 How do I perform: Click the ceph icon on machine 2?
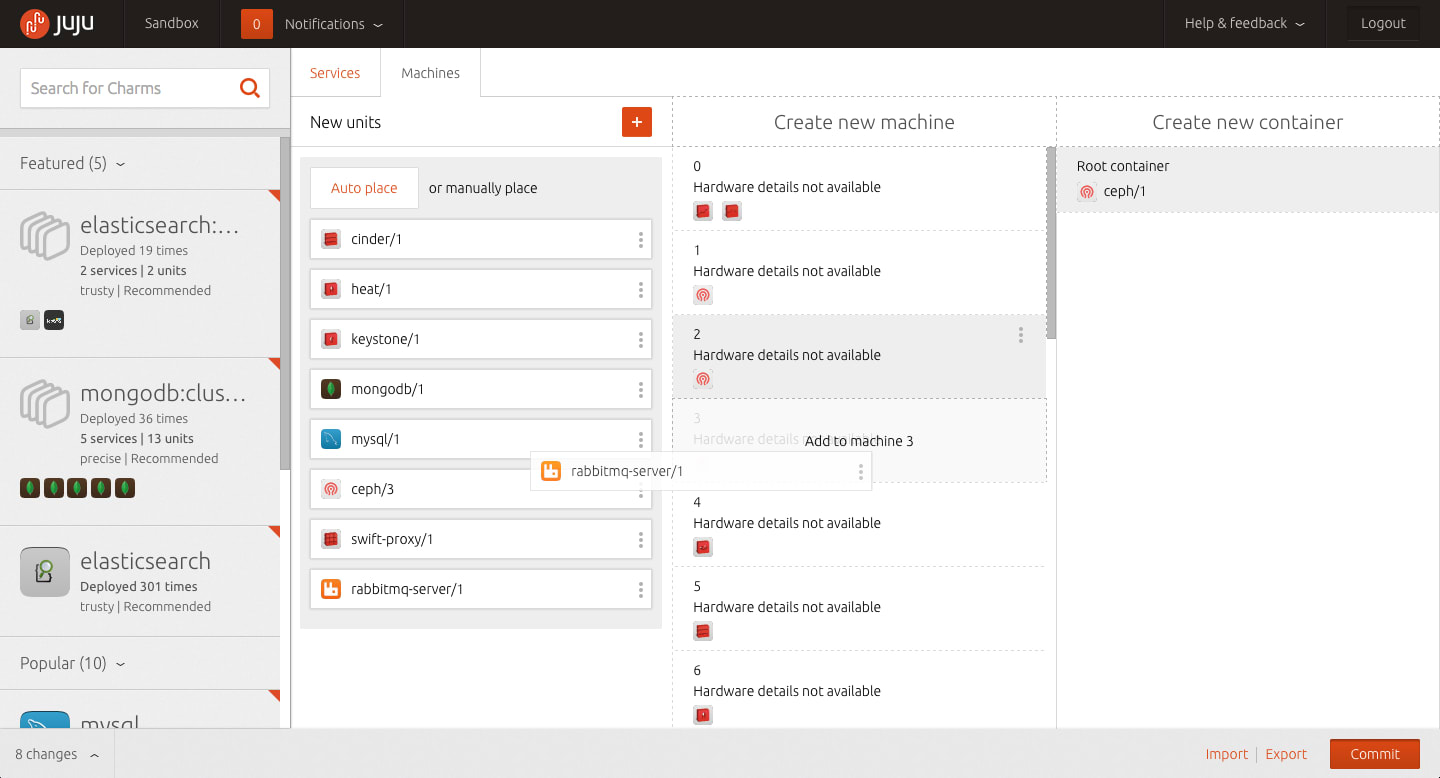[x=703, y=379]
